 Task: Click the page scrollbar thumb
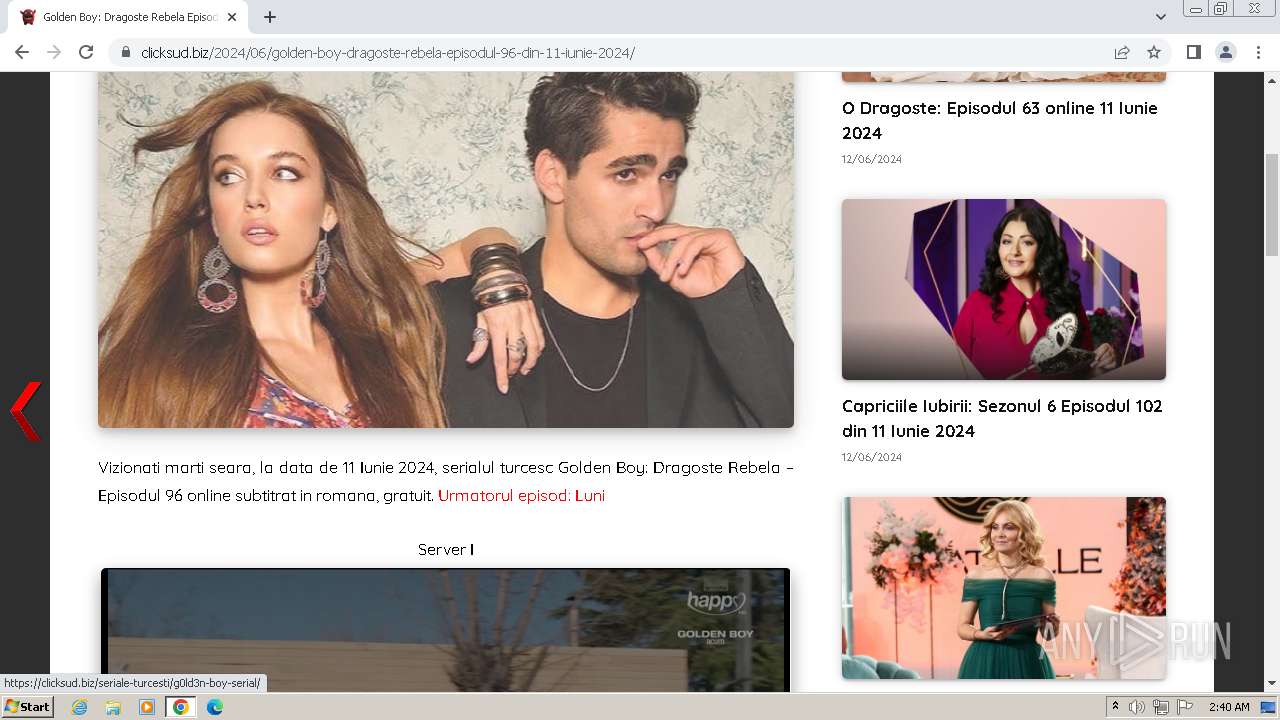tap(1272, 205)
